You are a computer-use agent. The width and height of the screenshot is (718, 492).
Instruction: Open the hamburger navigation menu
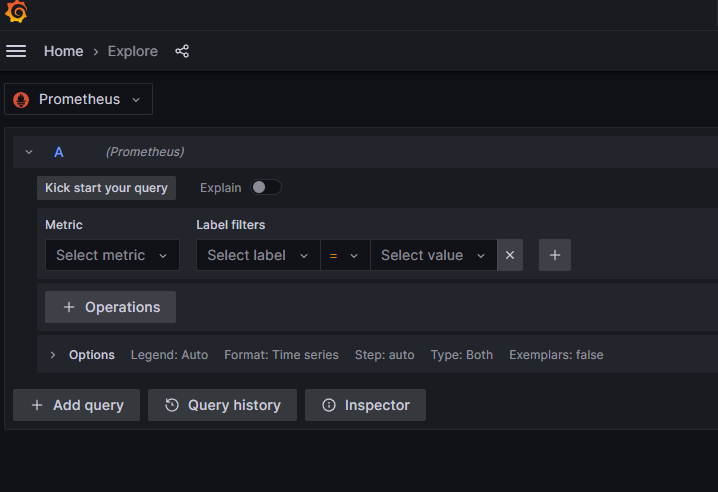tap(16, 51)
